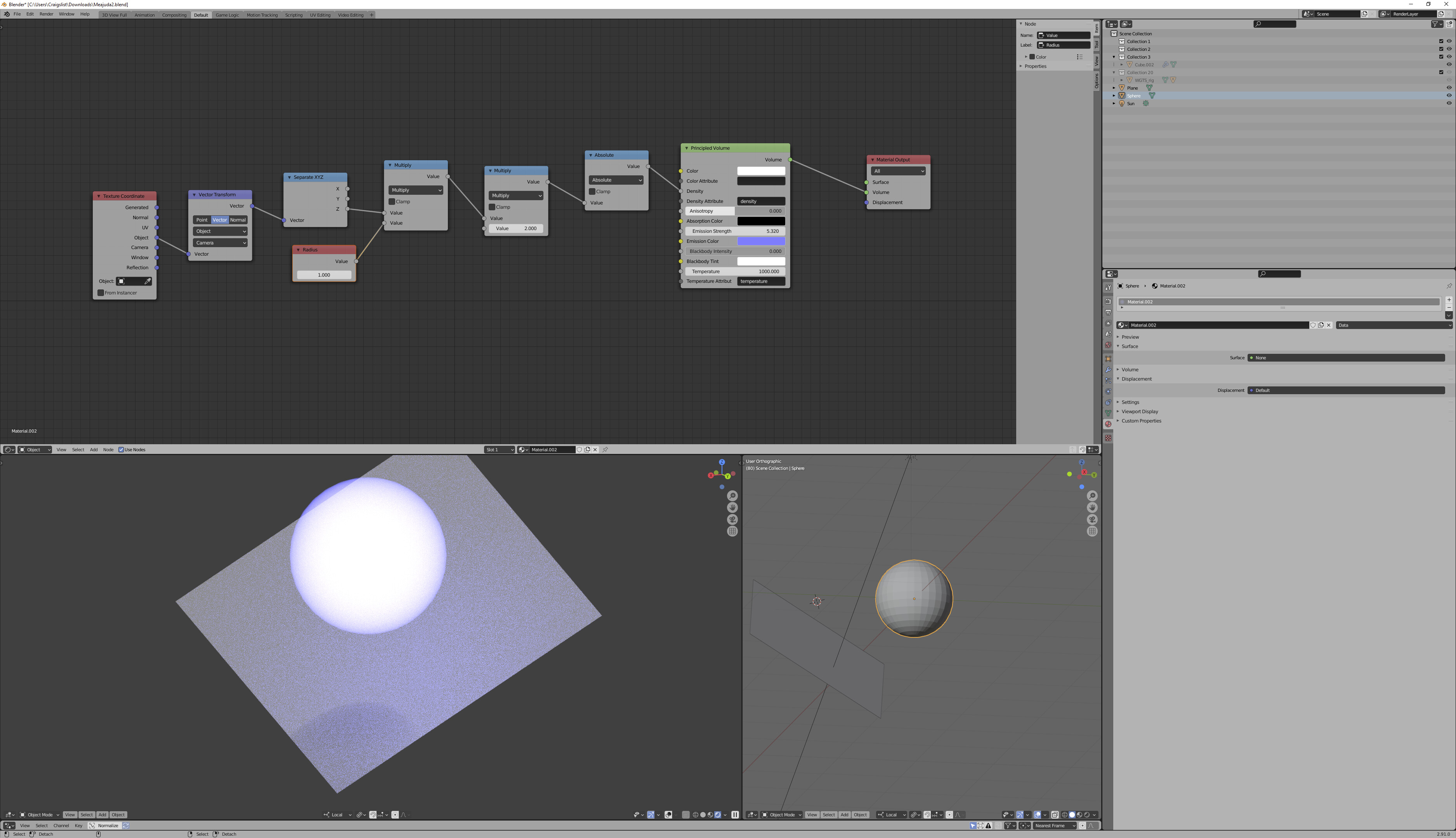Open the World properties tab
The image size is (1456, 838).
1108,345
